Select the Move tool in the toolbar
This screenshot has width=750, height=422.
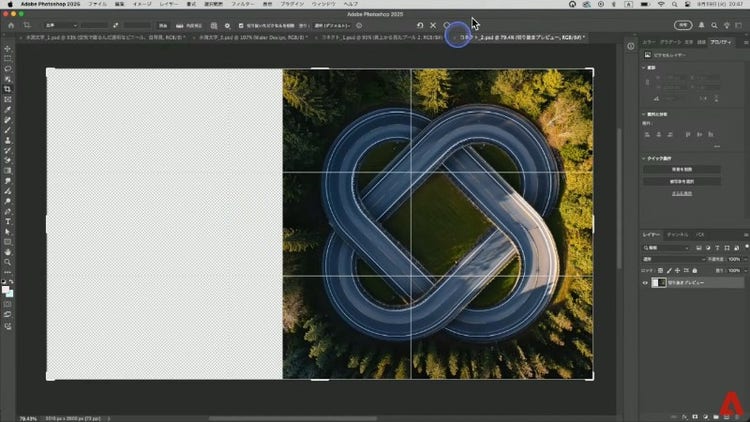point(8,48)
